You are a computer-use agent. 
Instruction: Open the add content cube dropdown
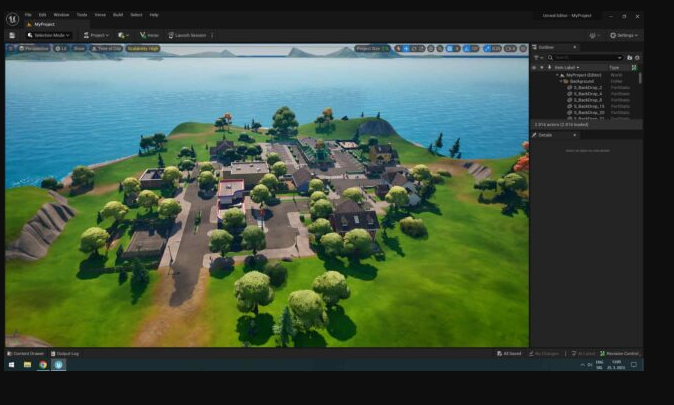click(x=123, y=35)
